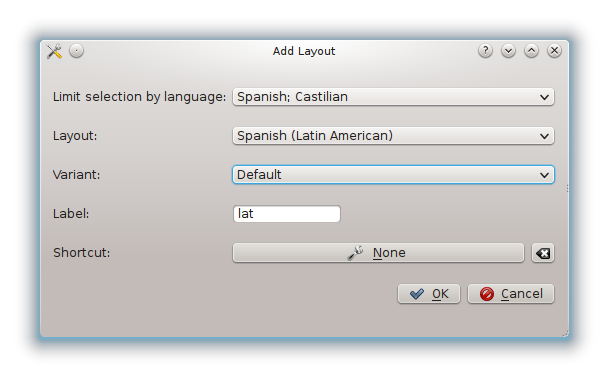Grab the resize grip at dialog corner
609x377 pixels.
click(565, 334)
